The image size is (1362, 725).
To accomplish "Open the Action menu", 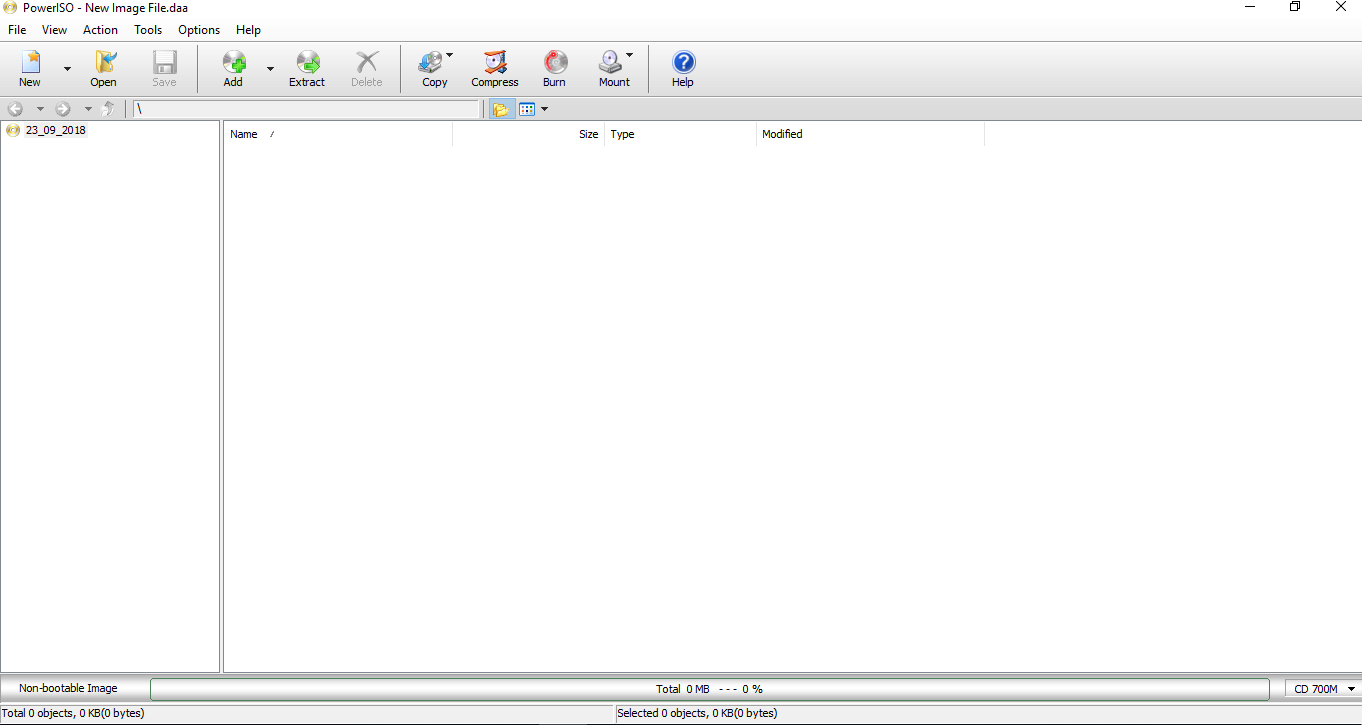I will [x=100, y=30].
